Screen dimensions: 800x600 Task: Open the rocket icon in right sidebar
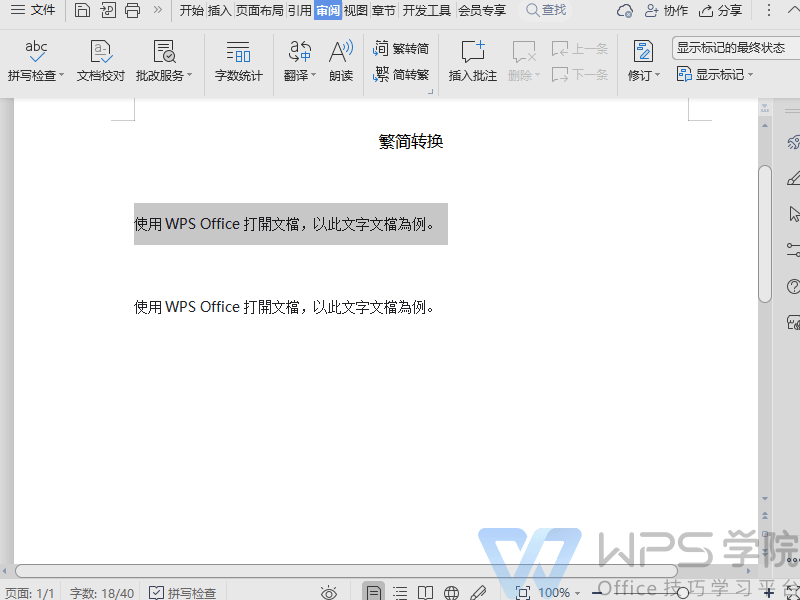(x=793, y=142)
